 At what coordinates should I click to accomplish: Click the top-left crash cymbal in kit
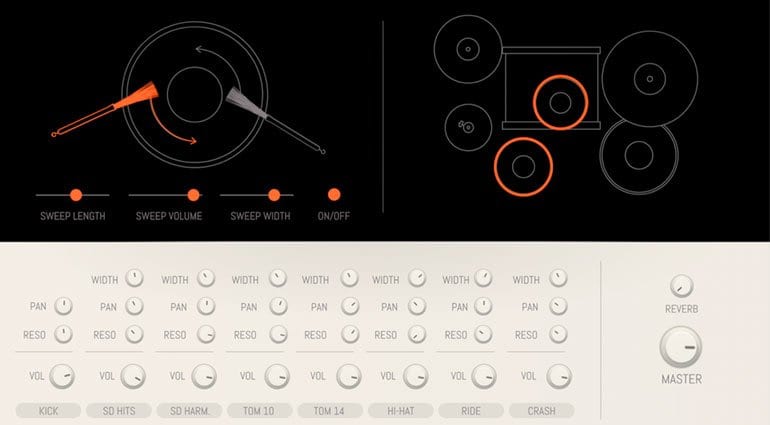[468, 49]
